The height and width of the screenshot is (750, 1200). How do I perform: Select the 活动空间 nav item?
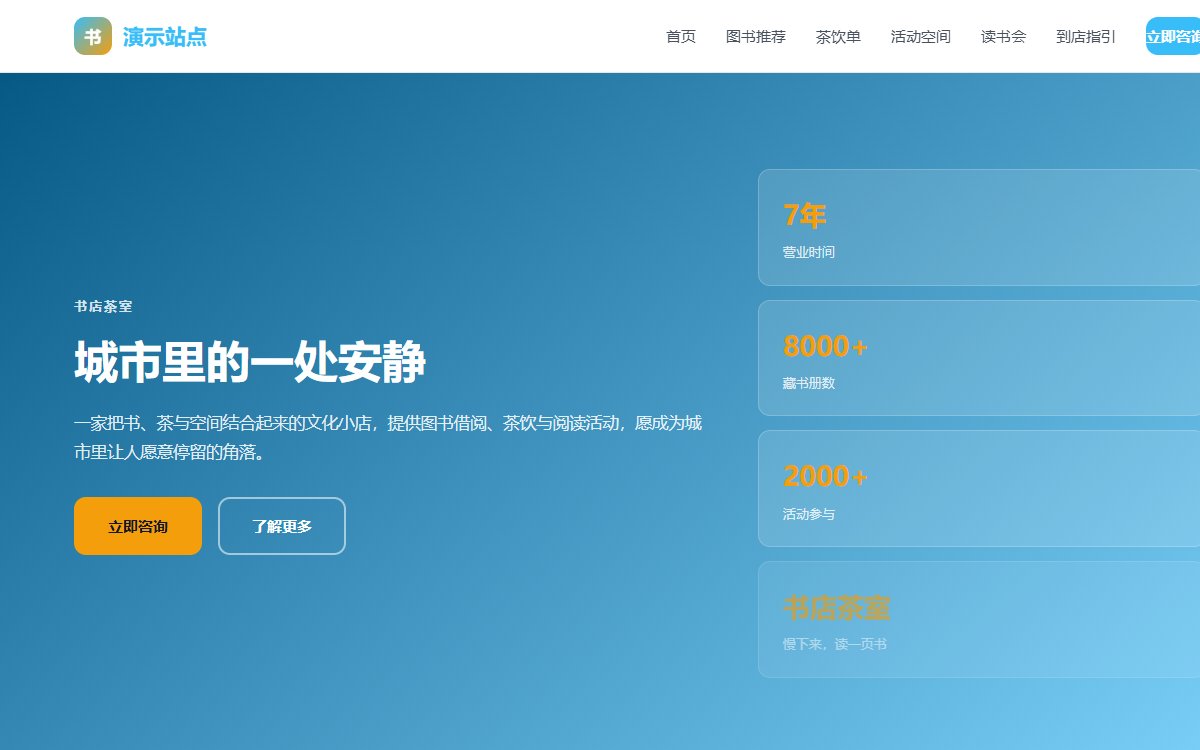pyautogui.click(x=921, y=37)
